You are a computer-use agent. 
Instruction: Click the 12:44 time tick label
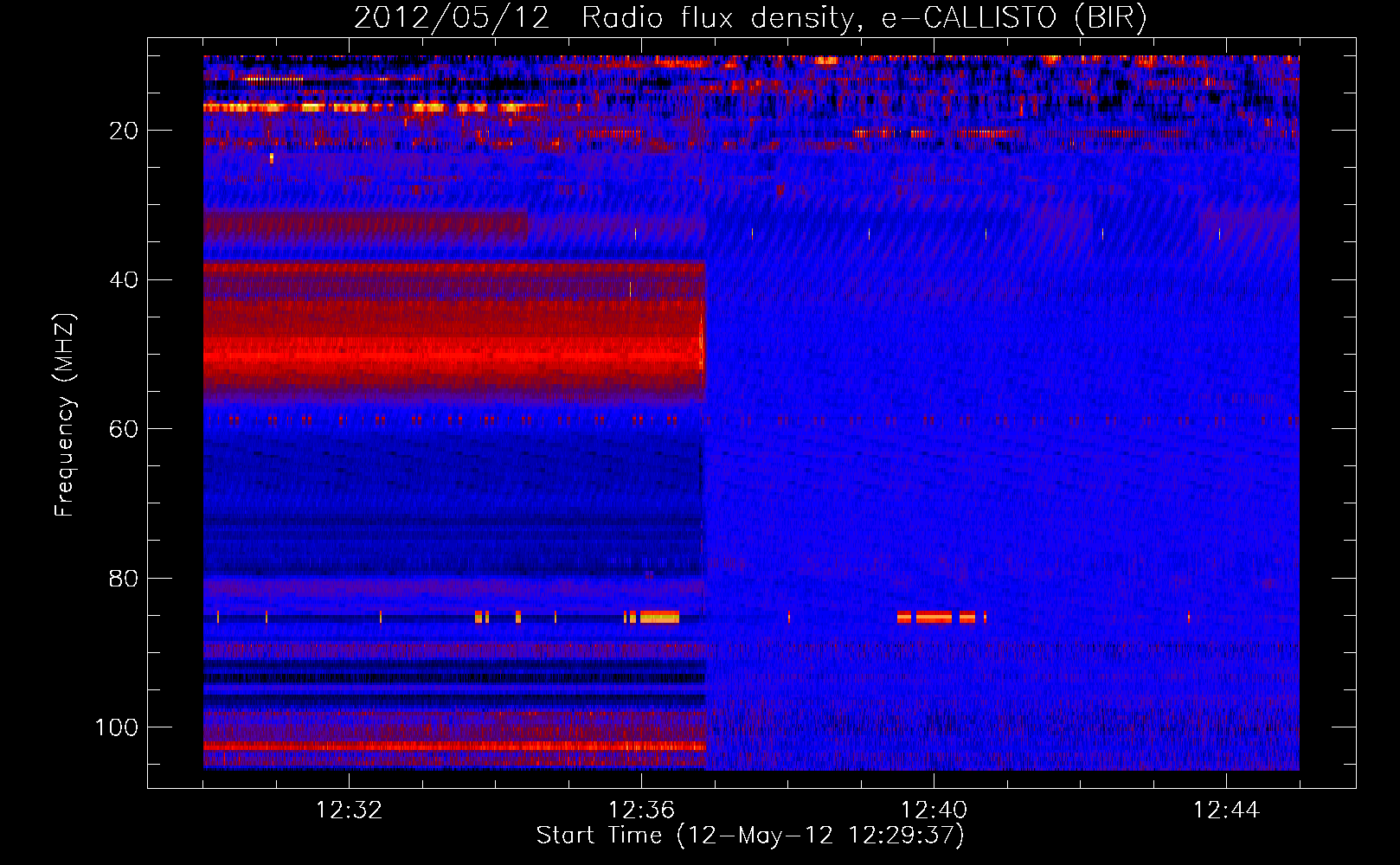pyautogui.click(x=1226, y=810)
